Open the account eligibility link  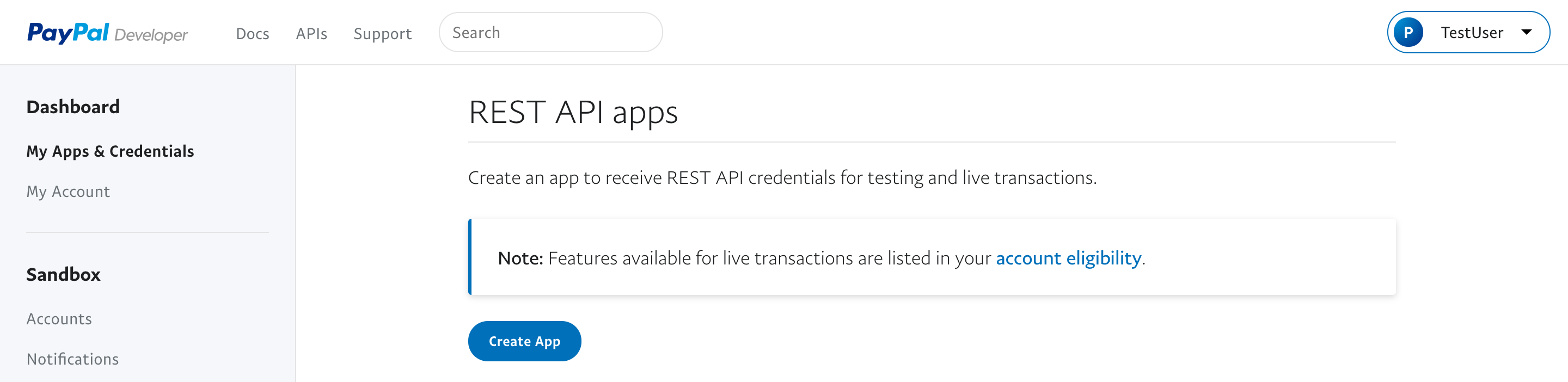point(1068,258)
